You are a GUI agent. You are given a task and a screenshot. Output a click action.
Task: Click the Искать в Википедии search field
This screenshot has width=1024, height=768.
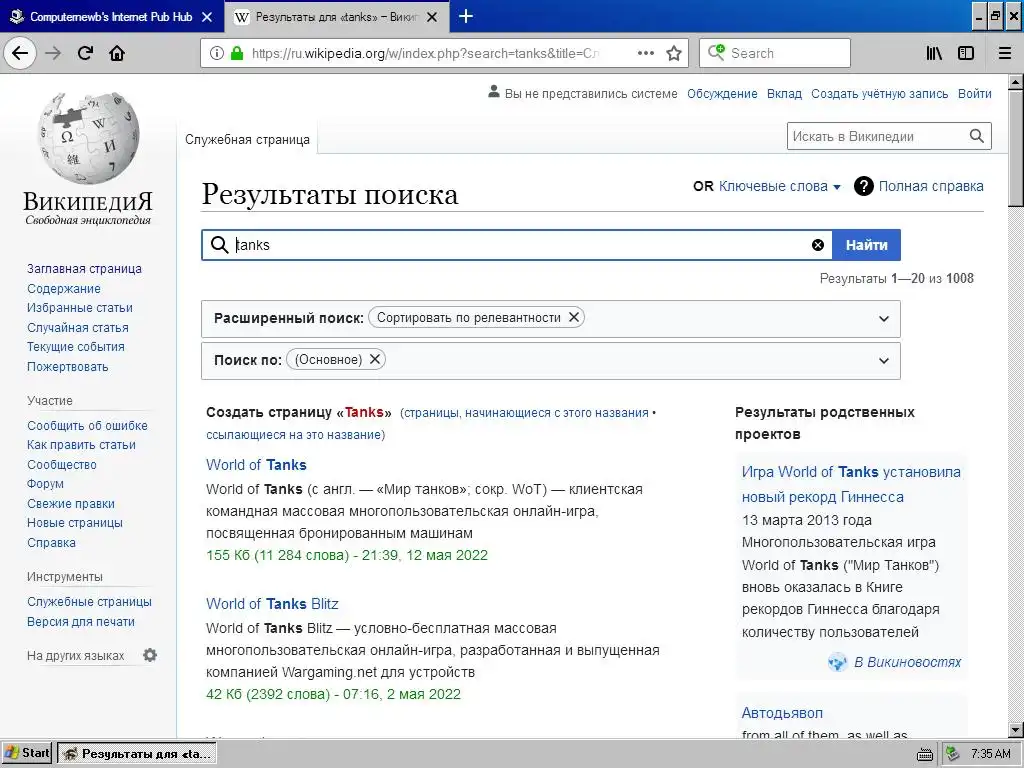(876, 136)
